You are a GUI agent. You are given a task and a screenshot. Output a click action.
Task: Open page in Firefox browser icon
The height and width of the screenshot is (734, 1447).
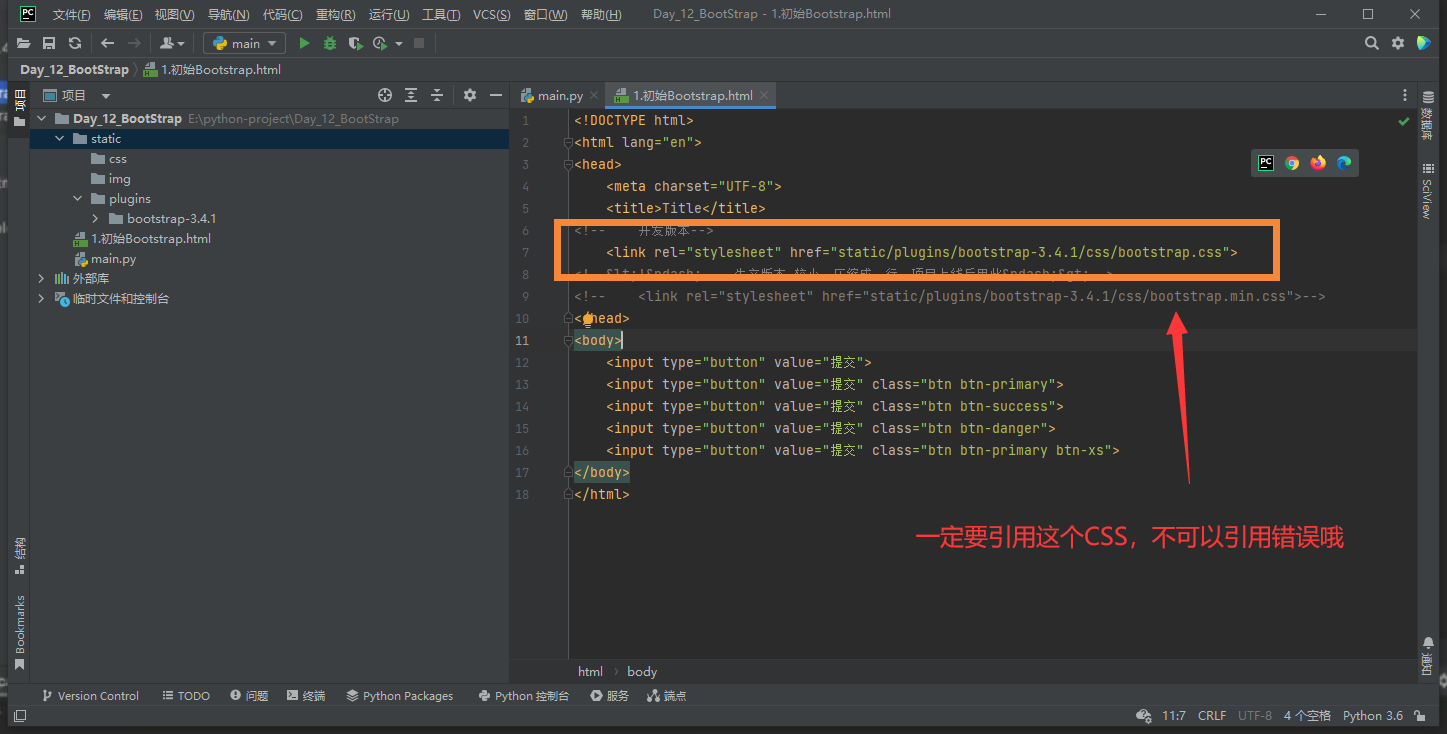click(1318, 163)
